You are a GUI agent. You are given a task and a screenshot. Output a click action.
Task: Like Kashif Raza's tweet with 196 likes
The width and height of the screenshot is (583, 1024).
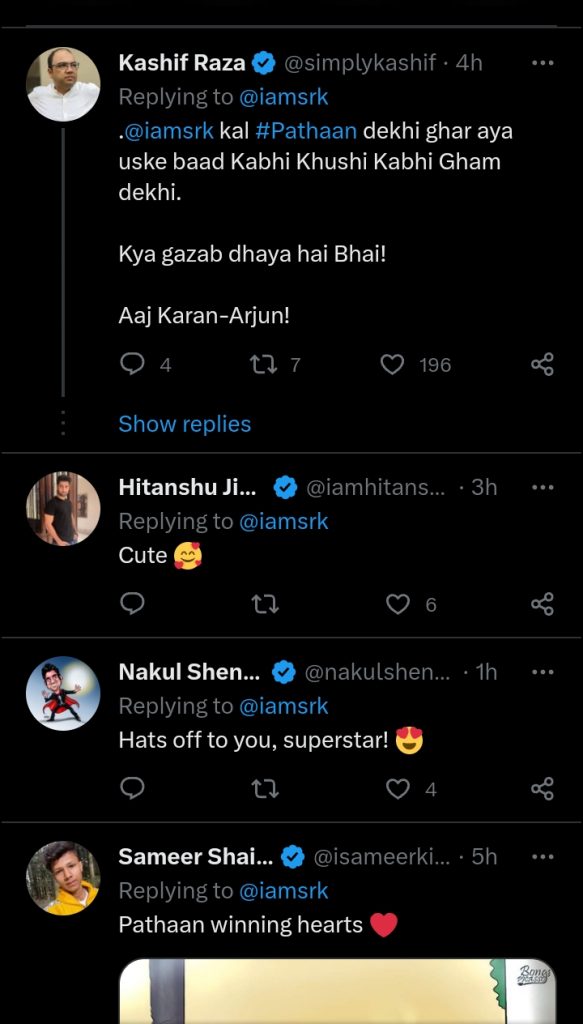tap(392, 364)
